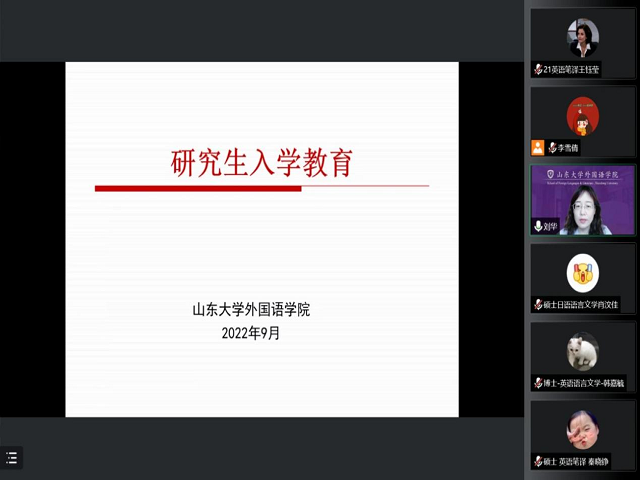
Task: Click the name label 21英语笔译王钰莹
Action: click(571, 70)
